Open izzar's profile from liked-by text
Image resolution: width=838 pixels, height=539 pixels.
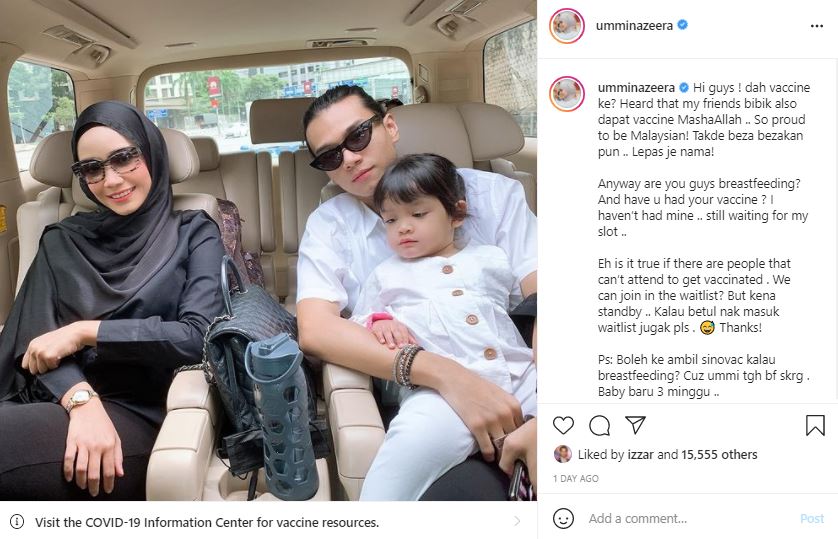pos(640,455)
